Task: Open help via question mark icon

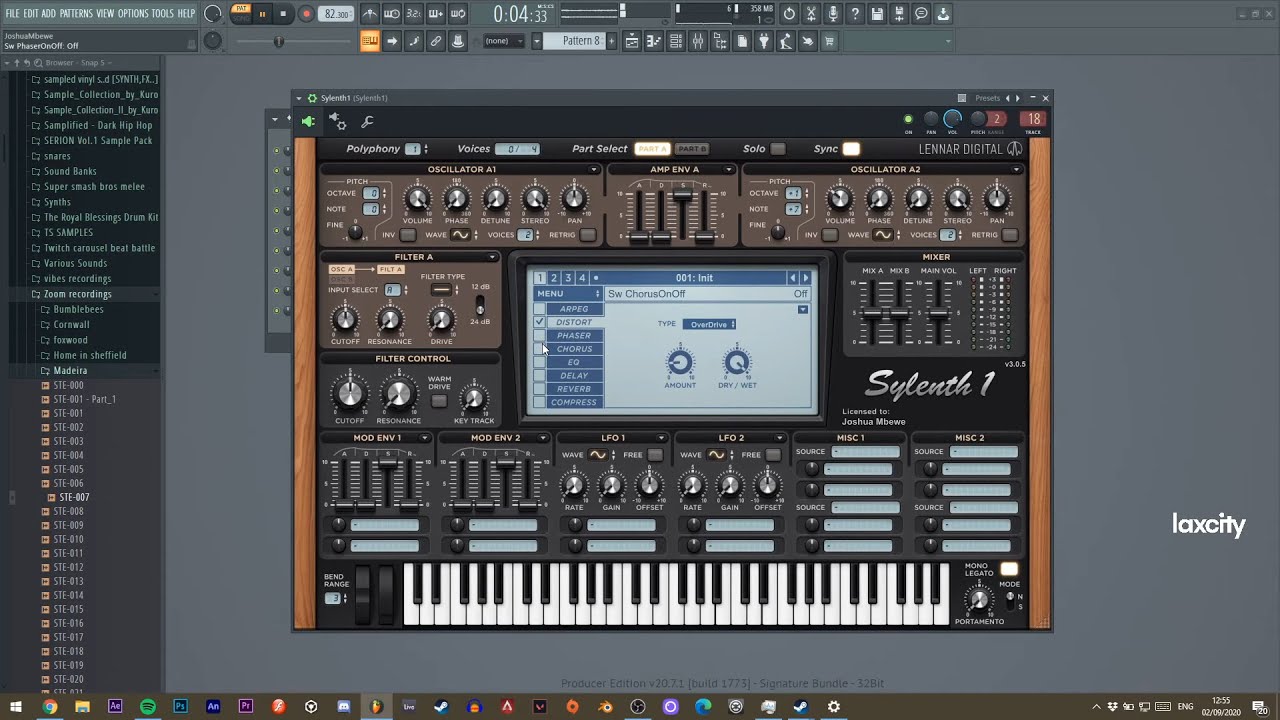Action: (855, 14)
